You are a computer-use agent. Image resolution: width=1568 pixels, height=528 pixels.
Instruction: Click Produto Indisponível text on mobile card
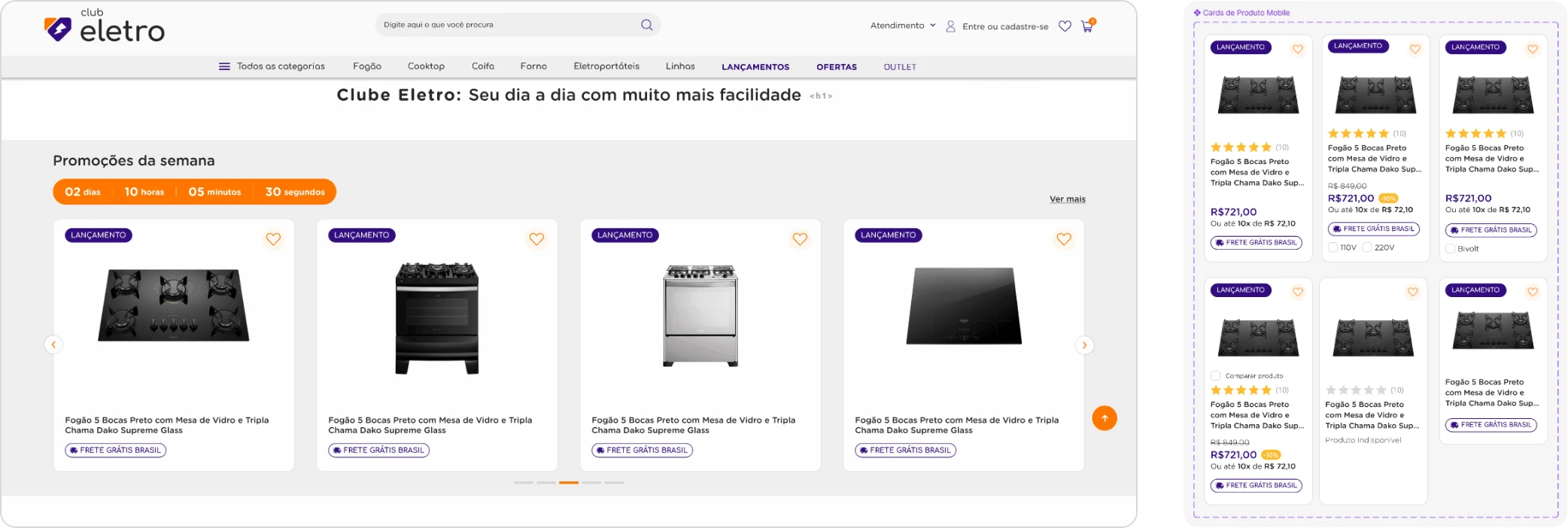[1363, 441]
